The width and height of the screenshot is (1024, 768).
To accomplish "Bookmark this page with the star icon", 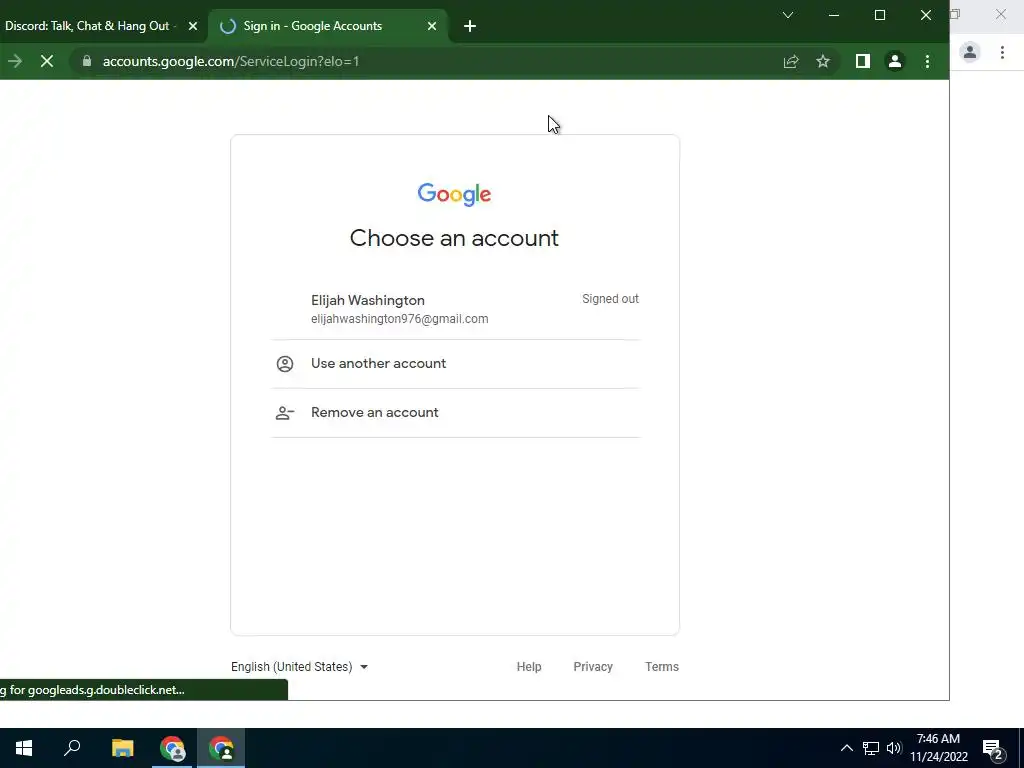I will pyautogui.click(x=823, y=61).
